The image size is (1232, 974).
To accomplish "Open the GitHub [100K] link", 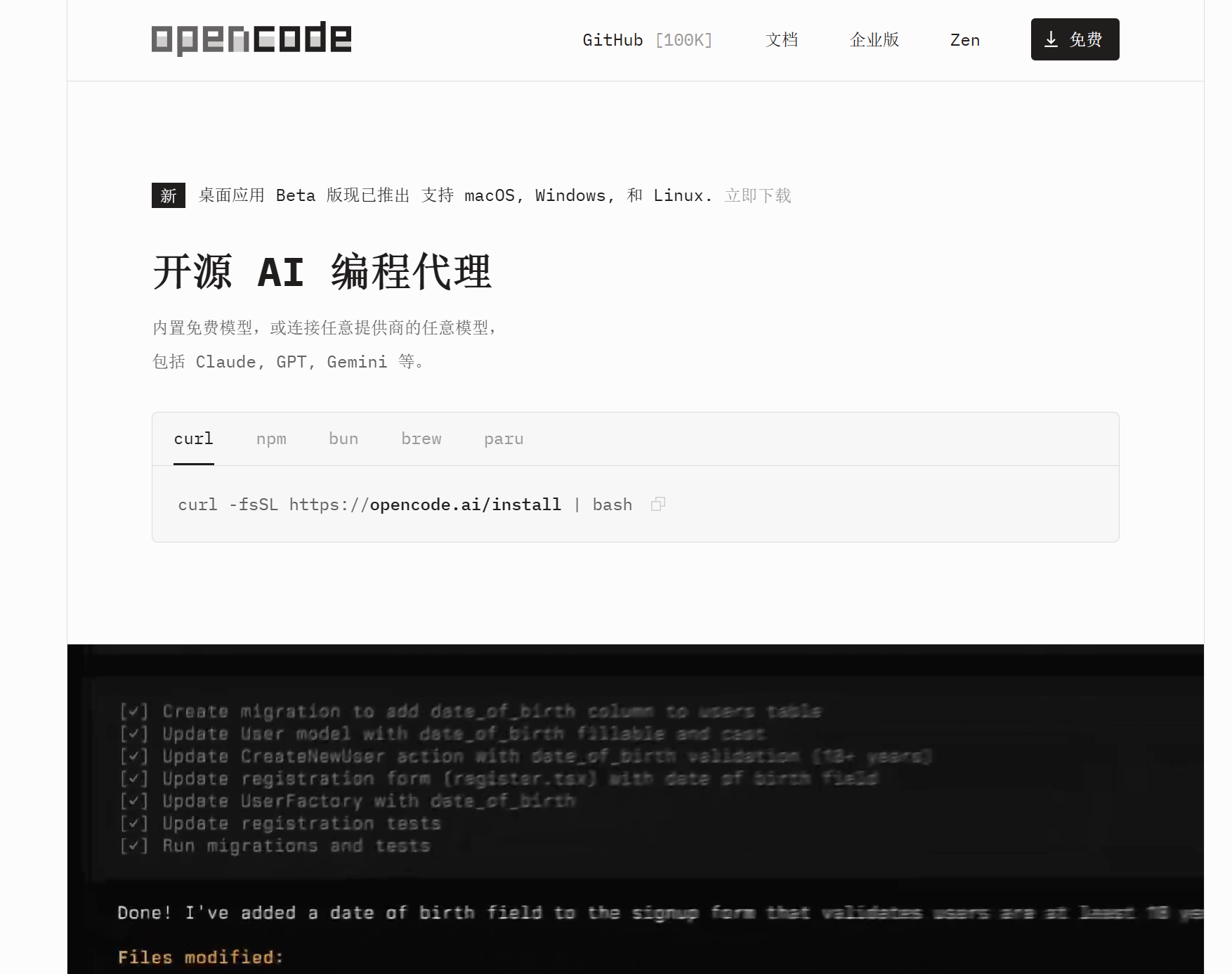I will [647, 40].
